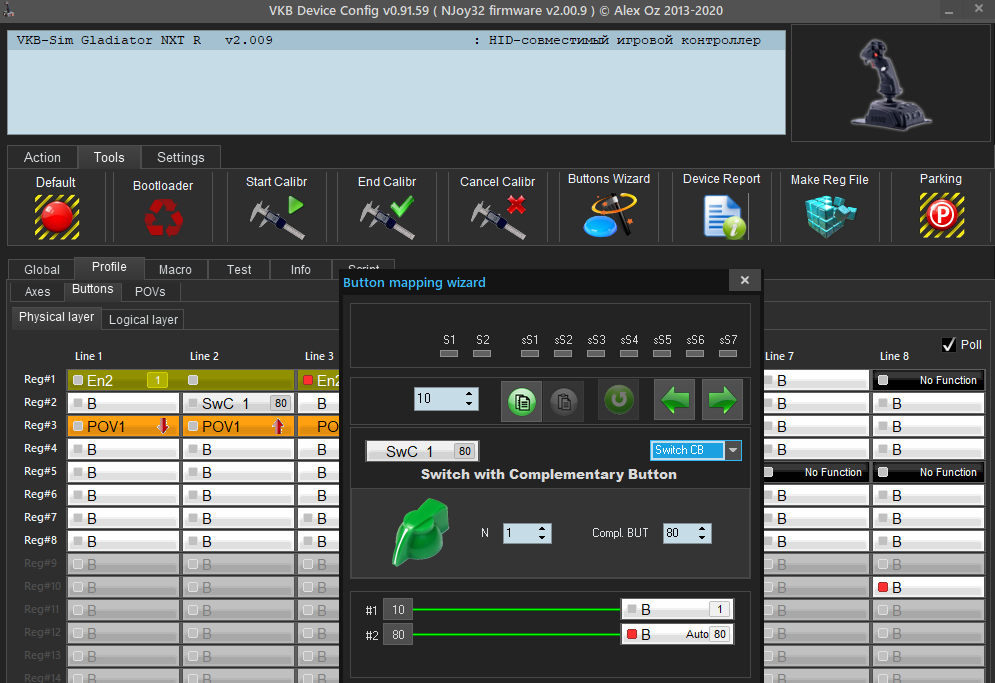Viewport: 995px width, 683px height.
Task: Increase the button number 10 spinner
Action: pos(469,394)
